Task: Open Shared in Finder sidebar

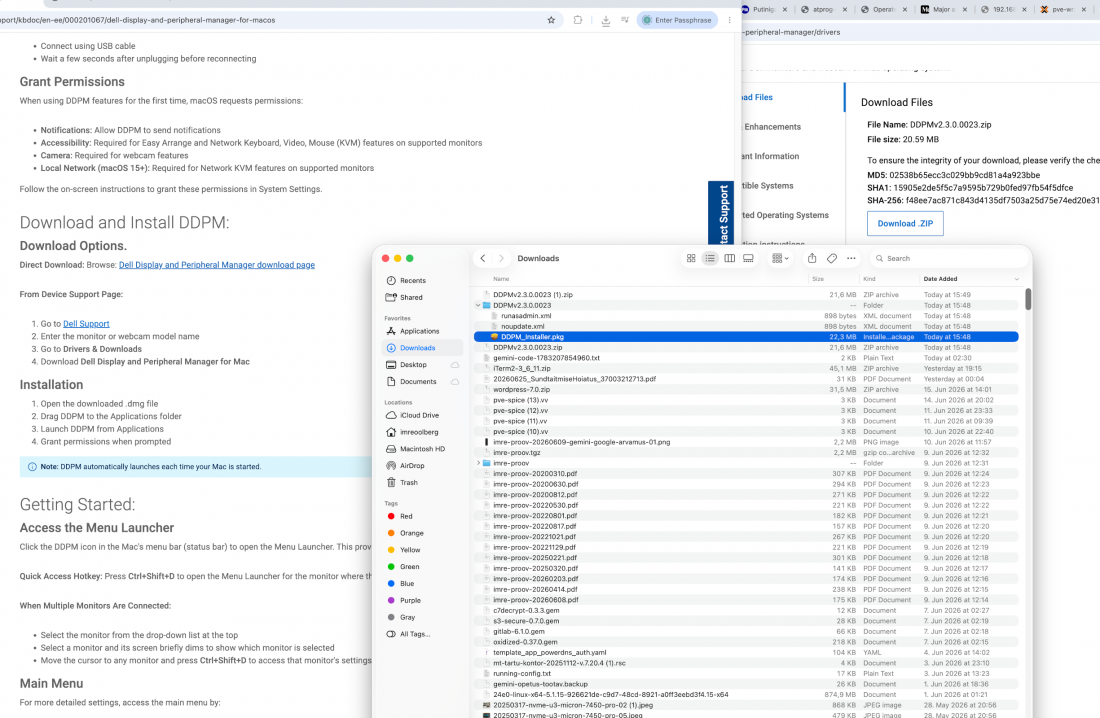Action: pos(411,297)
